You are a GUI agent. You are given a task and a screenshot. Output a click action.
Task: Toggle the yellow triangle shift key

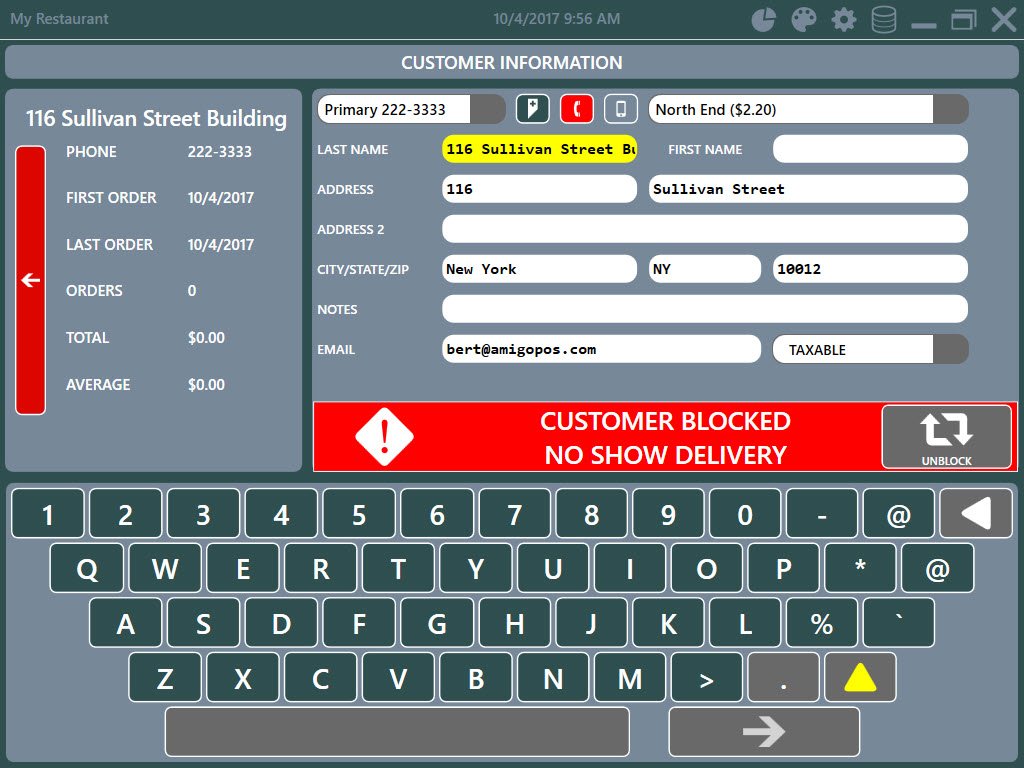[860, 678]
